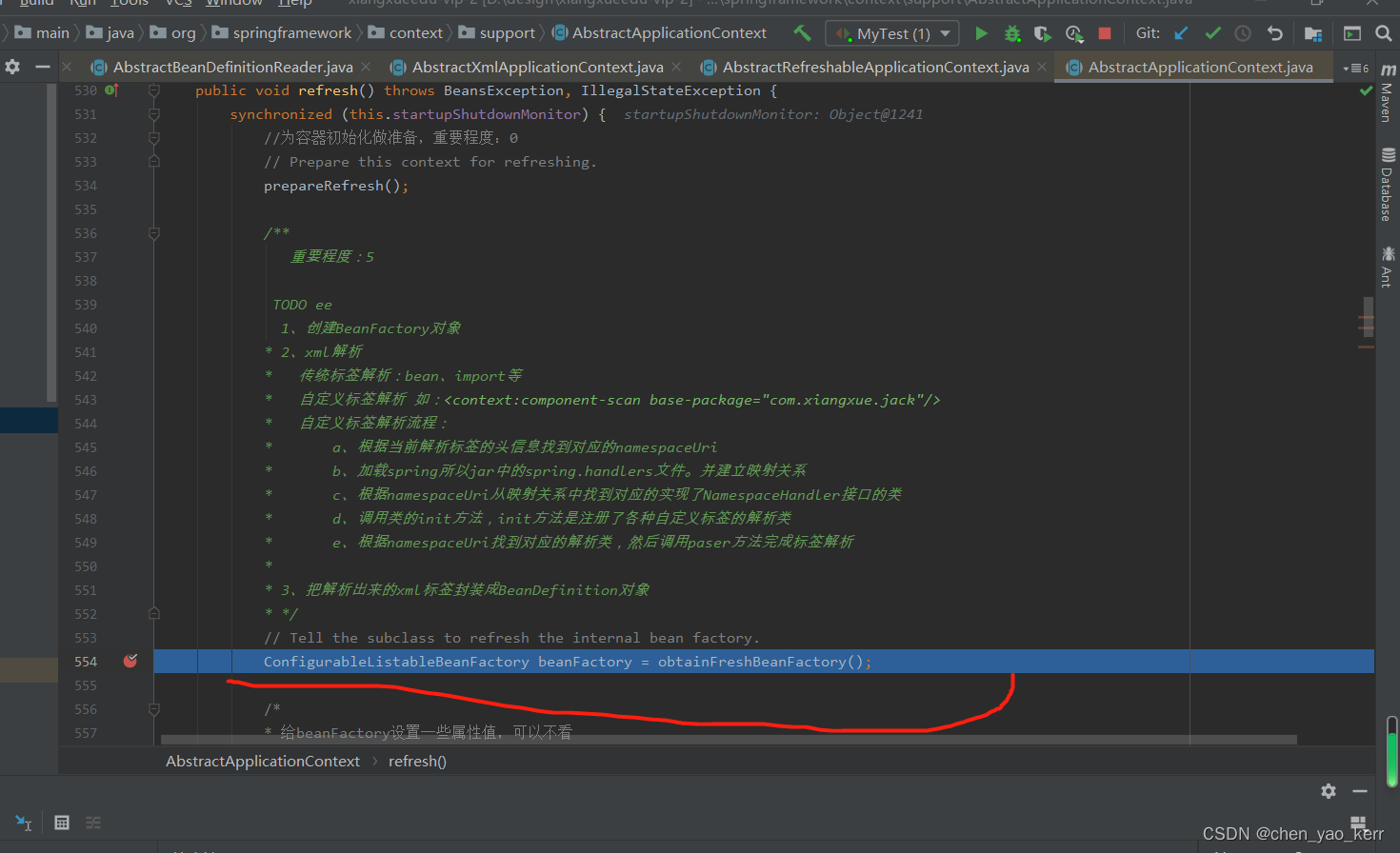This screenshot has height=853, width=1400.
Task: Click the inspection status checkmark
Action: point(1366,90)
